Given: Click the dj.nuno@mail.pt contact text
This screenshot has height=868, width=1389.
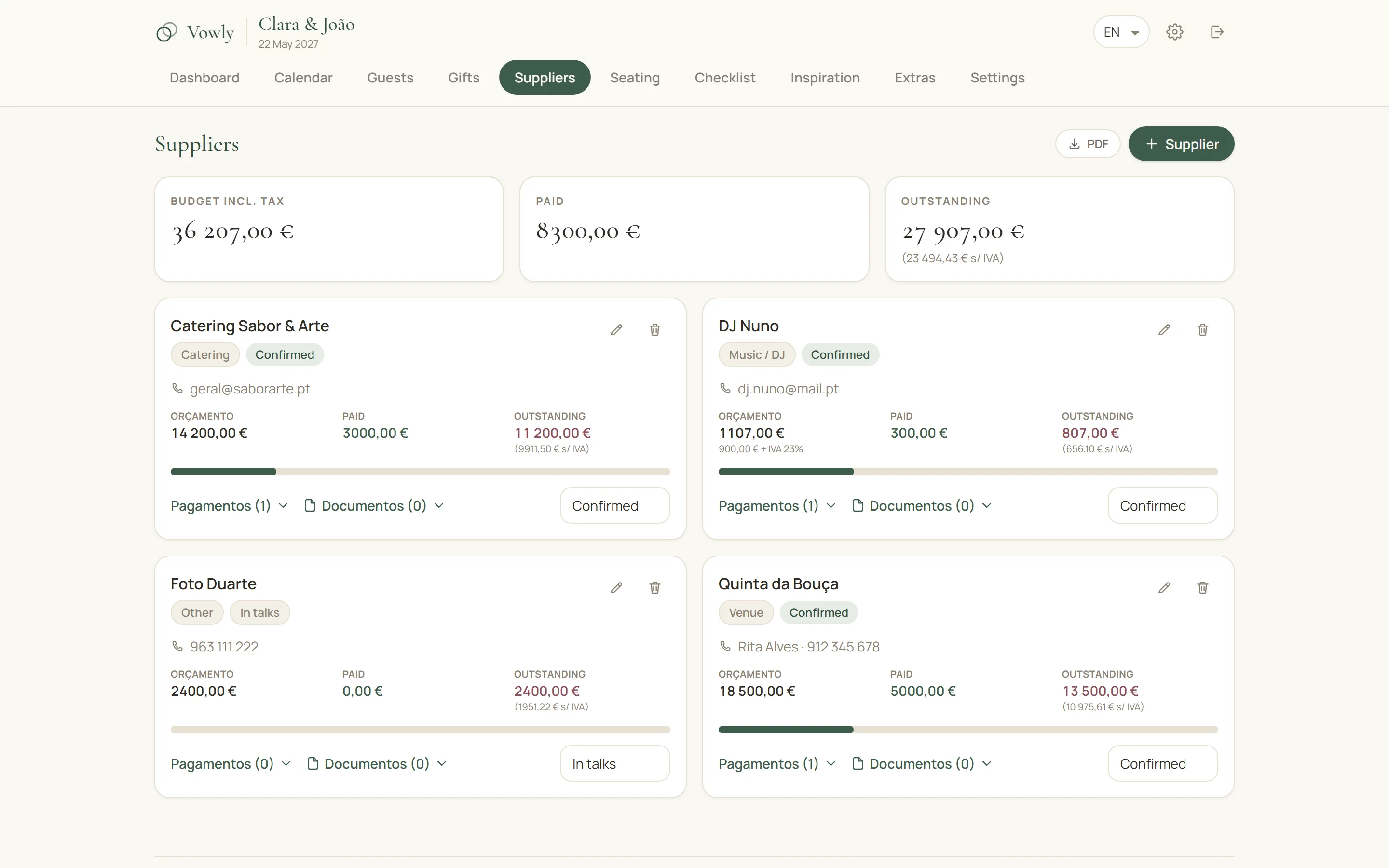Looking at the screenshot, I should click(x=788, y=389).
